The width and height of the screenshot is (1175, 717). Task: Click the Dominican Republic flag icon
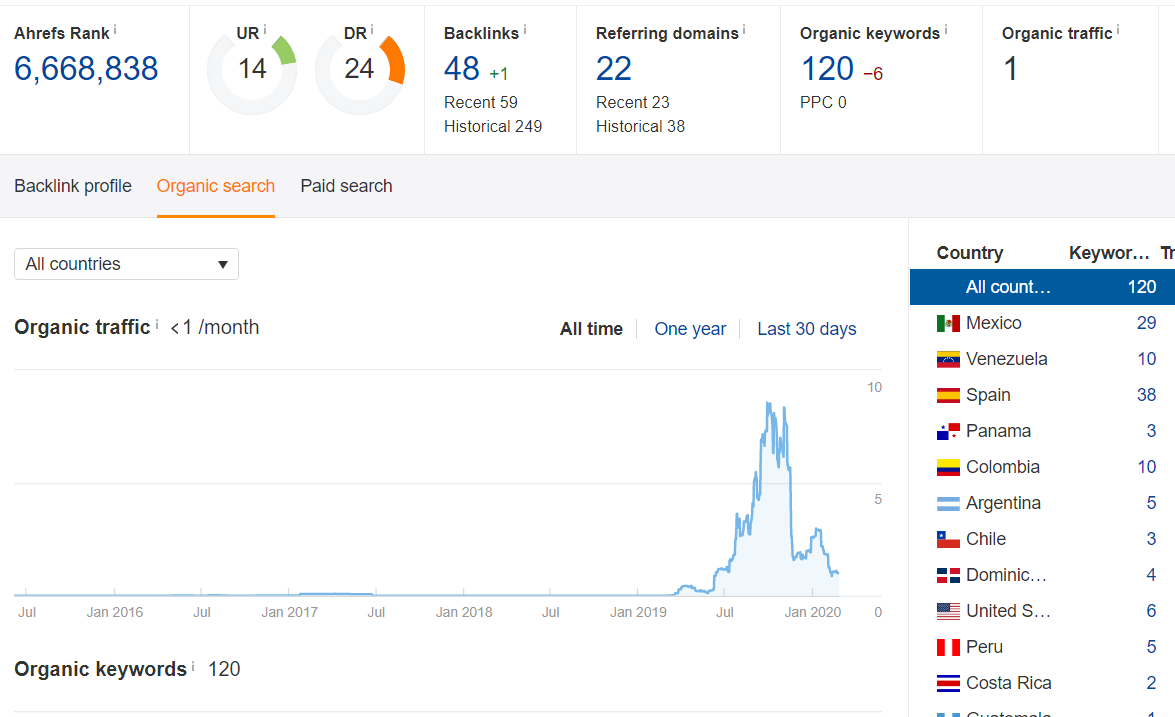point(948,575)
